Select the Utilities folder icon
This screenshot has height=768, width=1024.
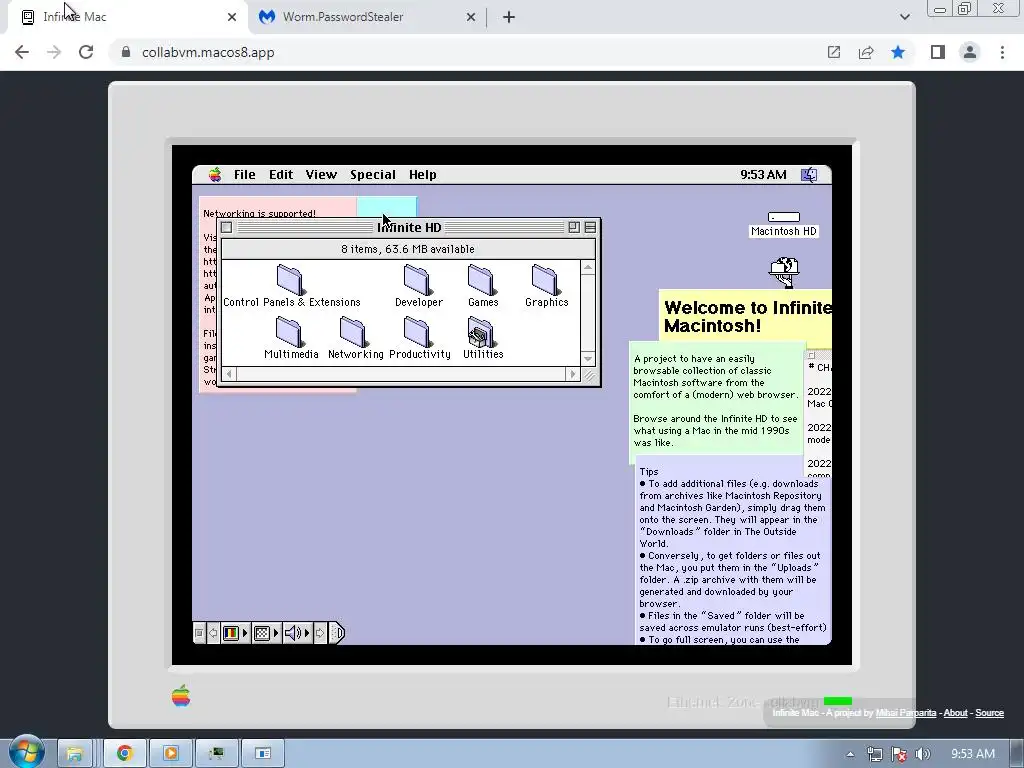coord(483,338)
